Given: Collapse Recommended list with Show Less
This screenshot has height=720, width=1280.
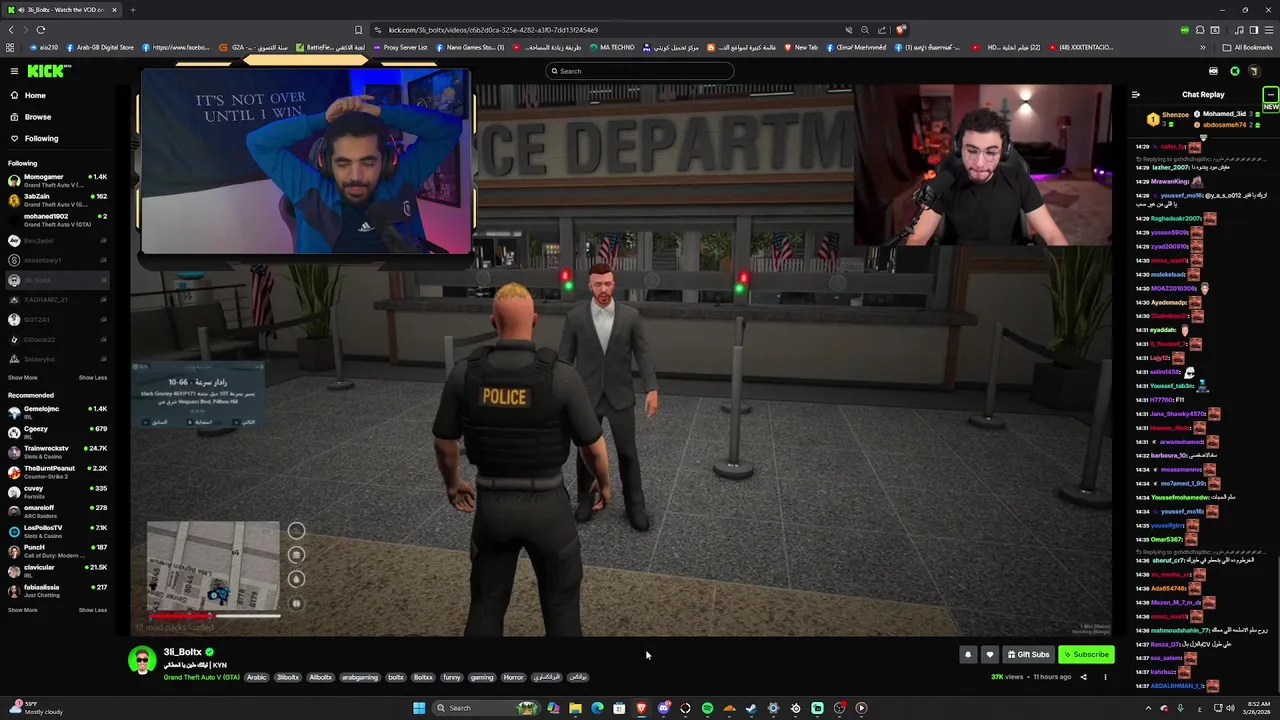Looking at the screenshot, I should tap(92, 610).
